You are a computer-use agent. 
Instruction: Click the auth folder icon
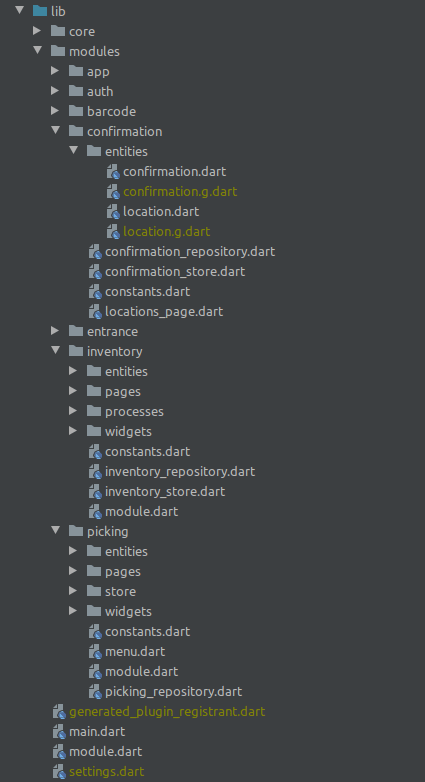coord(76,91)
